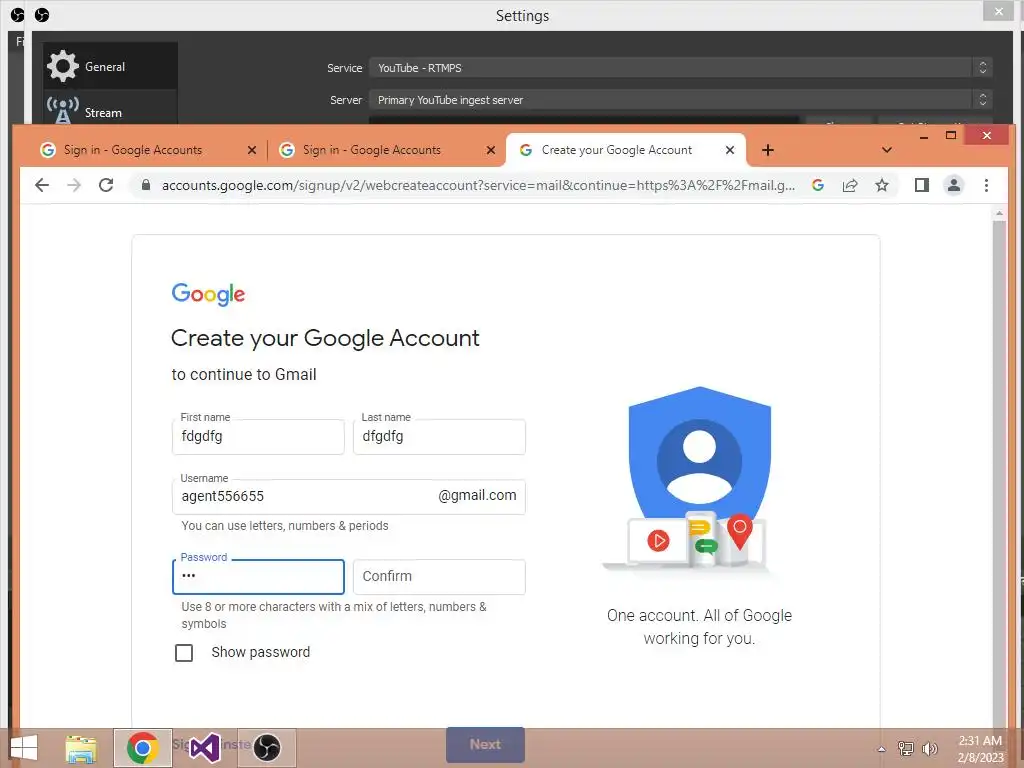Image resolution: width=1024 pixels, height=768 pixels.
Task: Share this page using share icon
Action: click(850, 185)
